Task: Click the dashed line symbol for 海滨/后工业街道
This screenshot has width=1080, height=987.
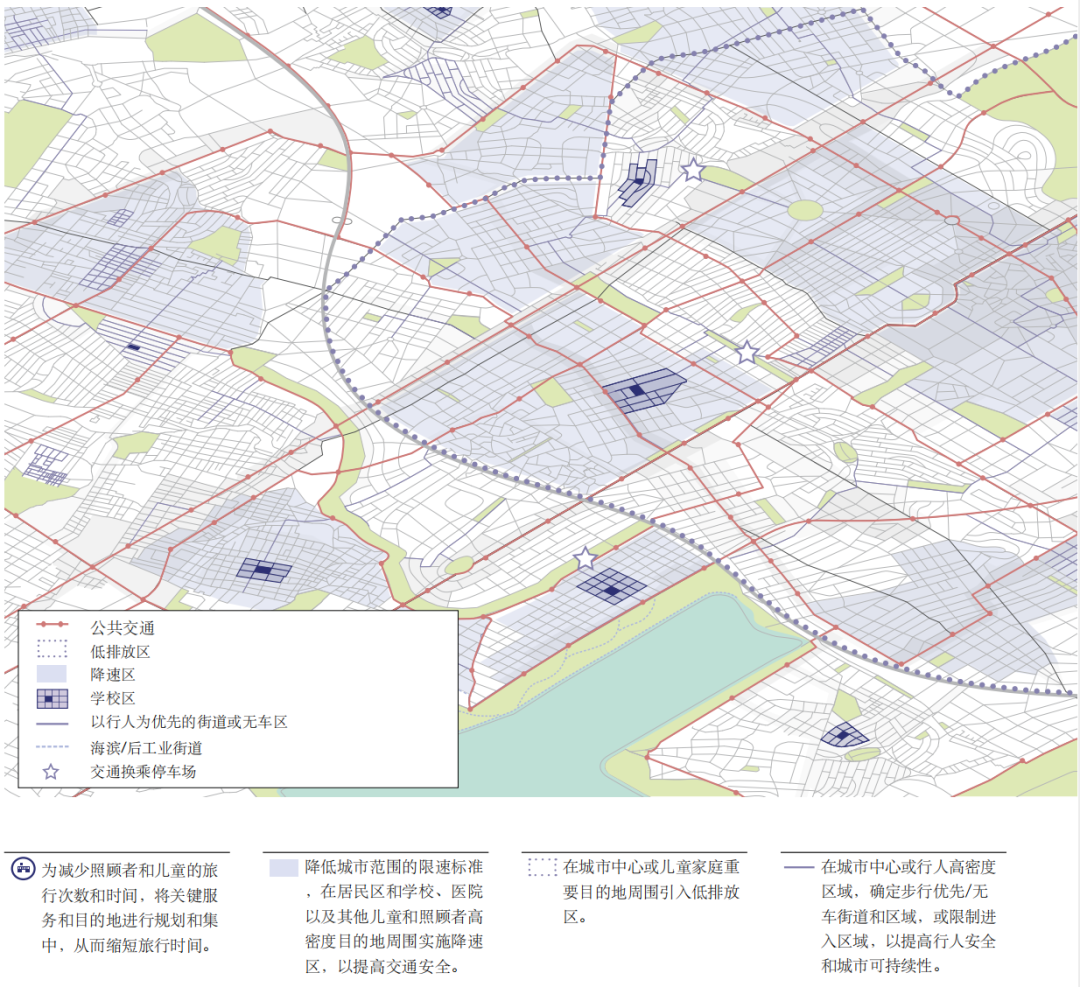Action: [x=52, y=747]
